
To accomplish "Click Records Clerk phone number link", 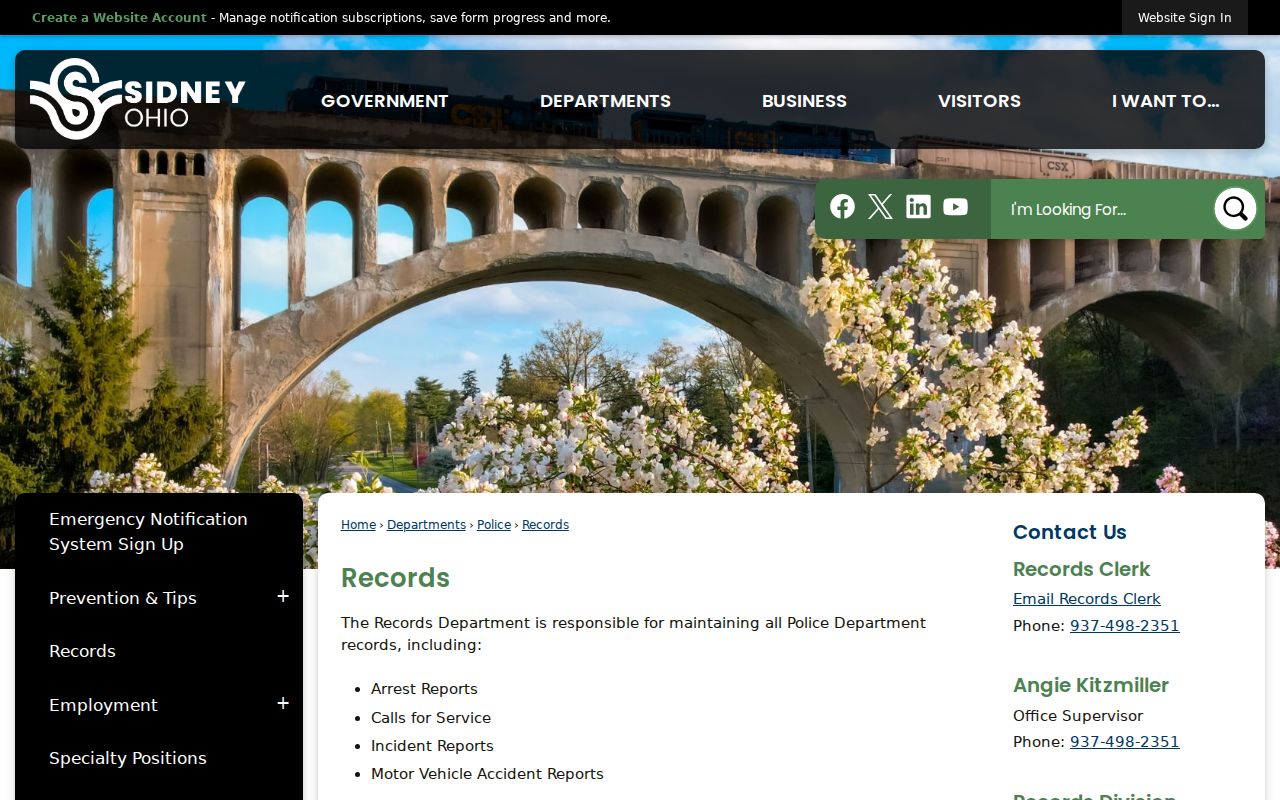I will 1124,626.
